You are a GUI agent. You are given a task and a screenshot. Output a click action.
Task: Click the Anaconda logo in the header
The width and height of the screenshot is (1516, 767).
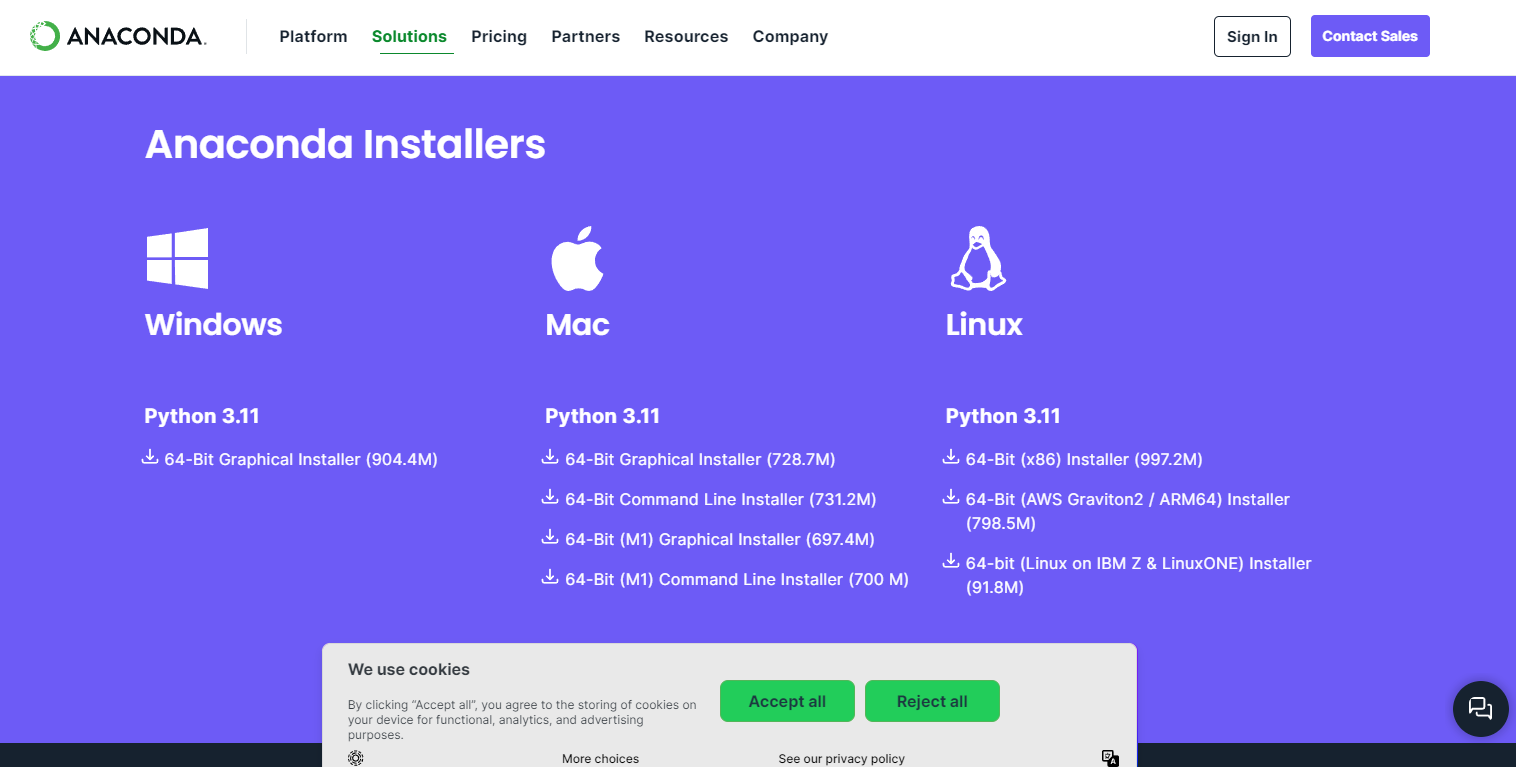118,37
